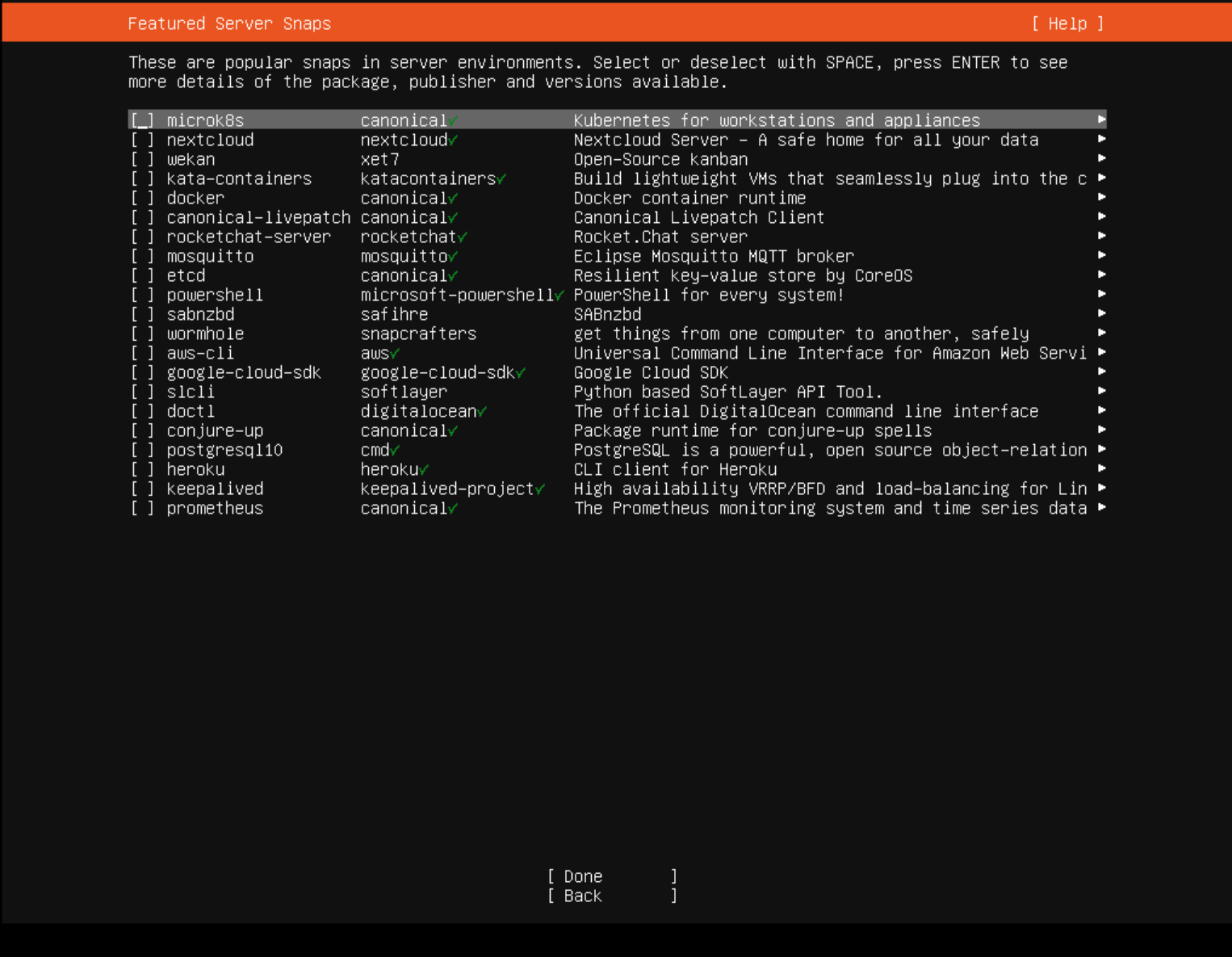1232x957 pixels.
Task: Expand the prometheus row arrow
Action: [x=1101, y=507]
